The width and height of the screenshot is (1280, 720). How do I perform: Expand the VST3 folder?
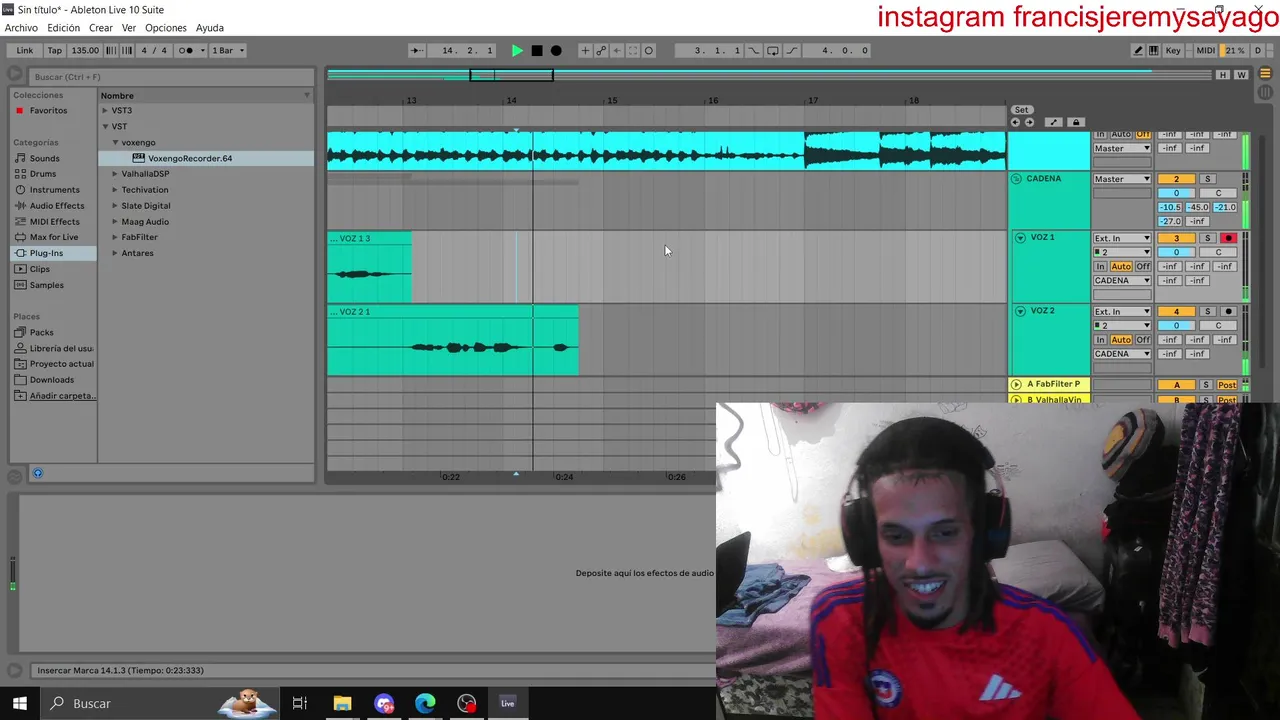tap(105, 110)
